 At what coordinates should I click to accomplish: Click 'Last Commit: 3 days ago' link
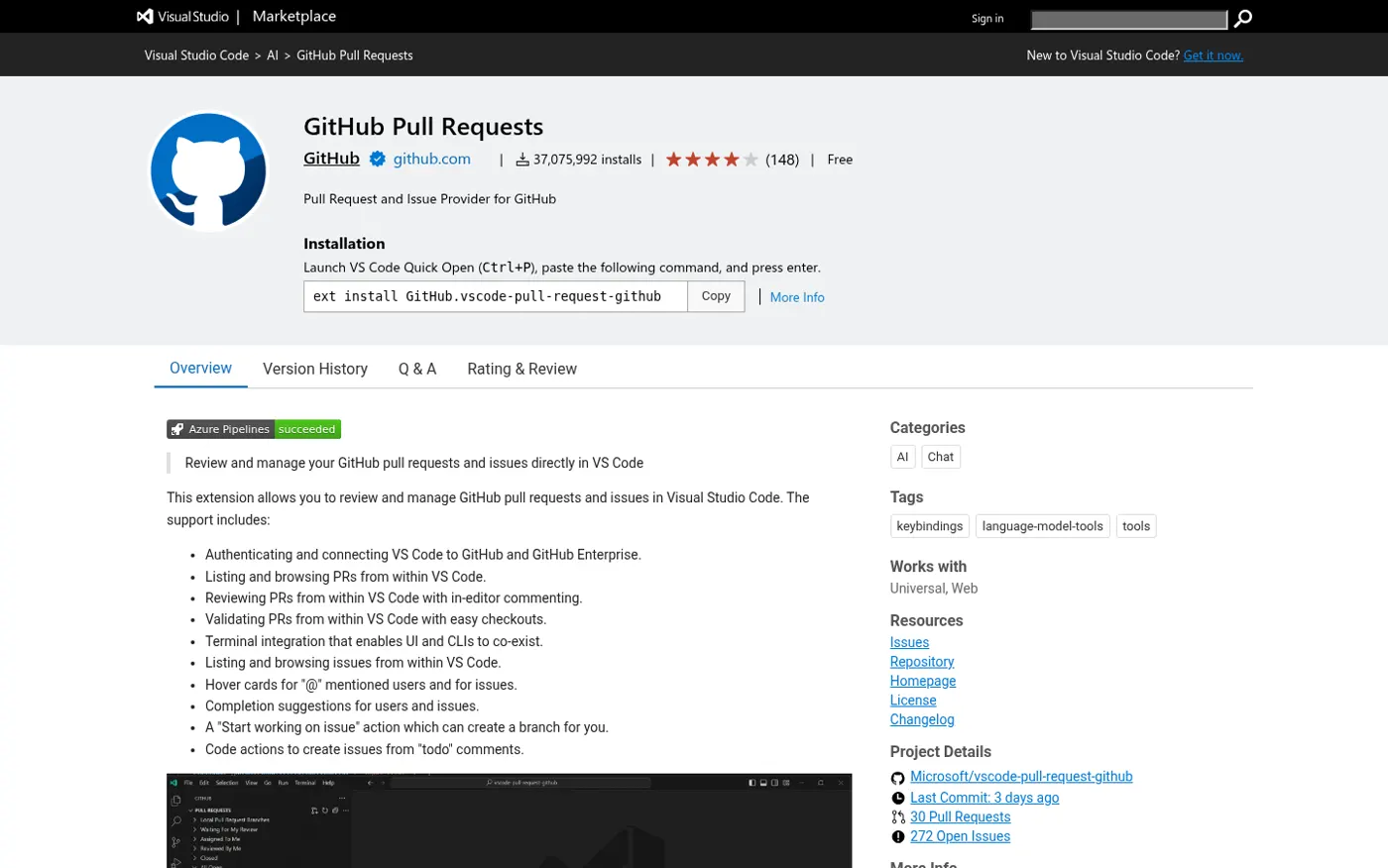[984, 798]
